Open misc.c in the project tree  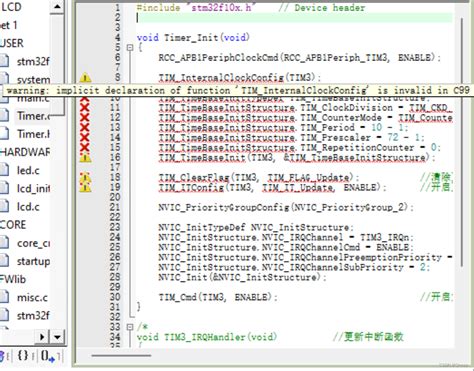32,297
